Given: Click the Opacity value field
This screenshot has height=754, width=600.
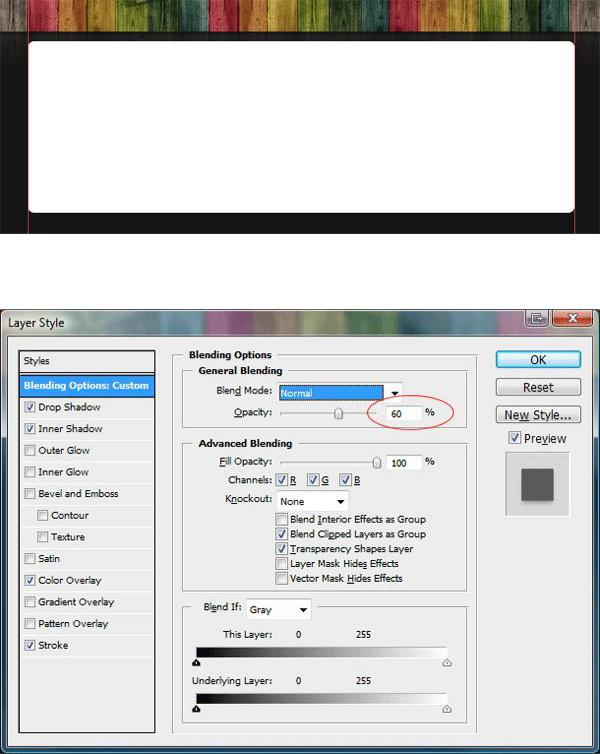Looking at the screenshot, I should 403,414.
